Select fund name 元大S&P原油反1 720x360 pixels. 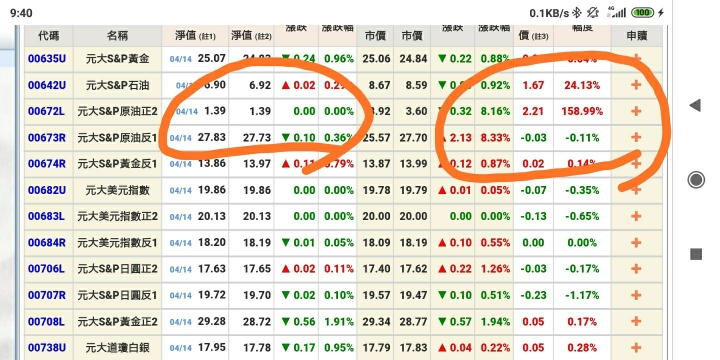[118, 137]
